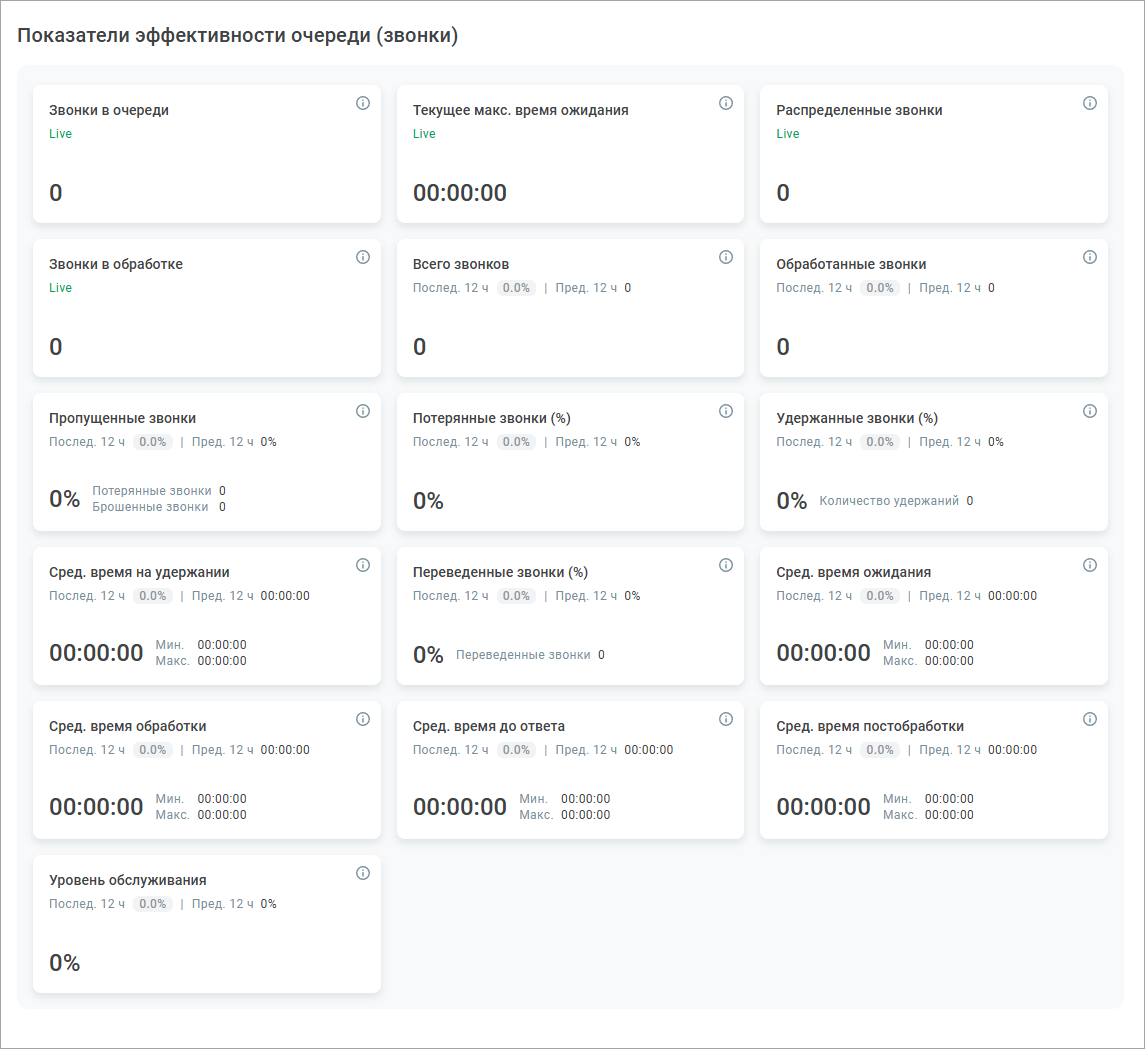1145x1049 pixels.
Task: Click 0% value in Потерянные звонки (%) card
Action: click(428, 501)
